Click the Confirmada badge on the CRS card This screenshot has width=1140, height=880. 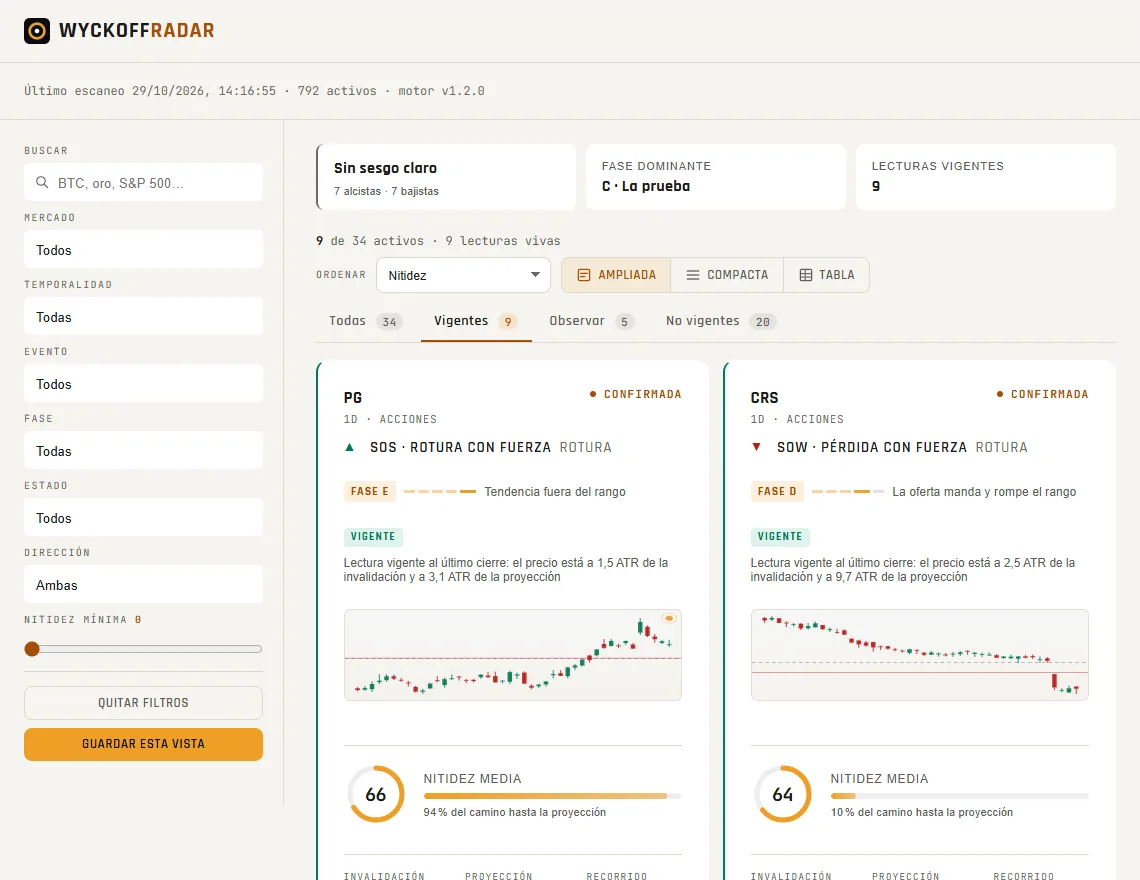1043,394
